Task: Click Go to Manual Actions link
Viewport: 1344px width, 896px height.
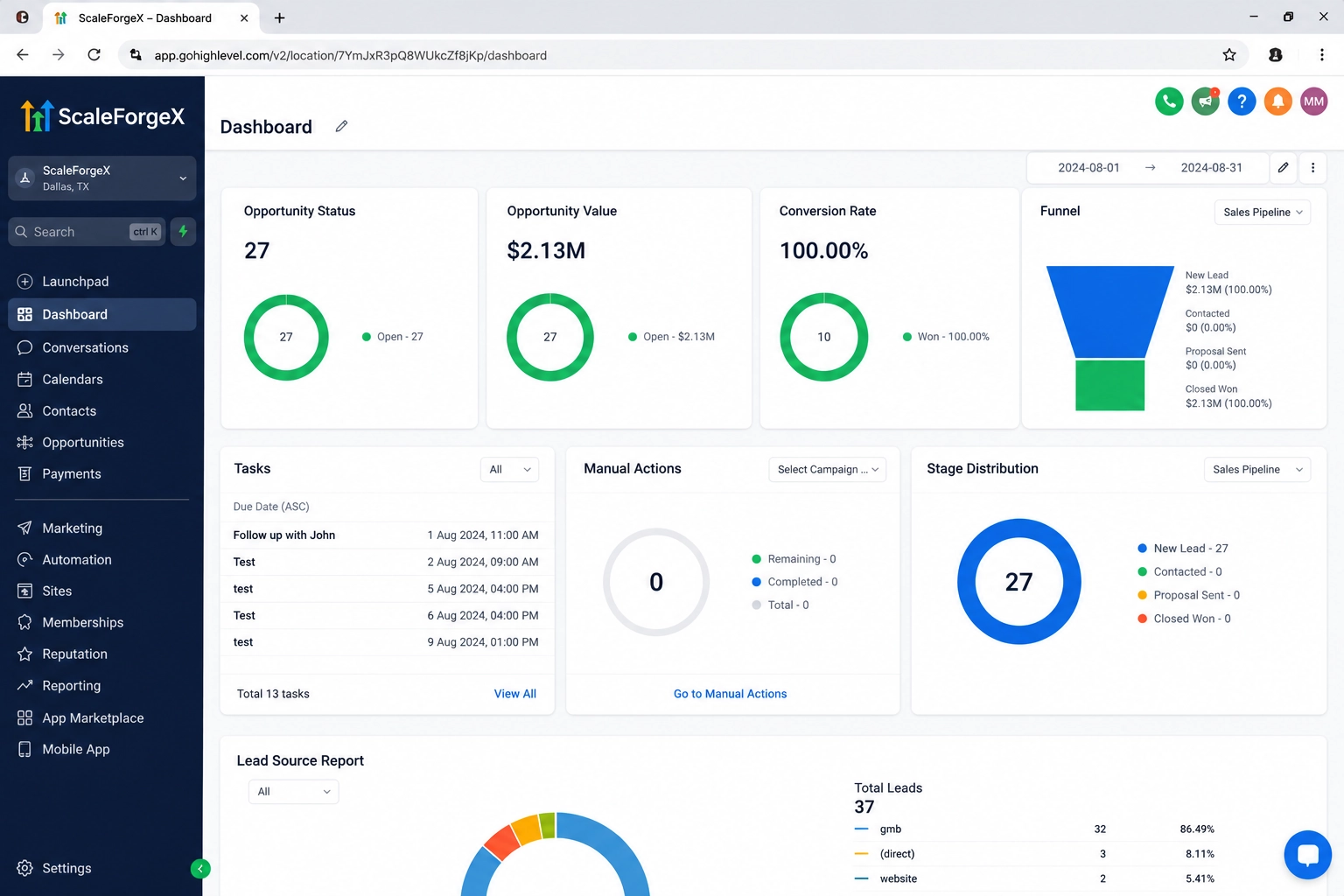Action: 730,694
